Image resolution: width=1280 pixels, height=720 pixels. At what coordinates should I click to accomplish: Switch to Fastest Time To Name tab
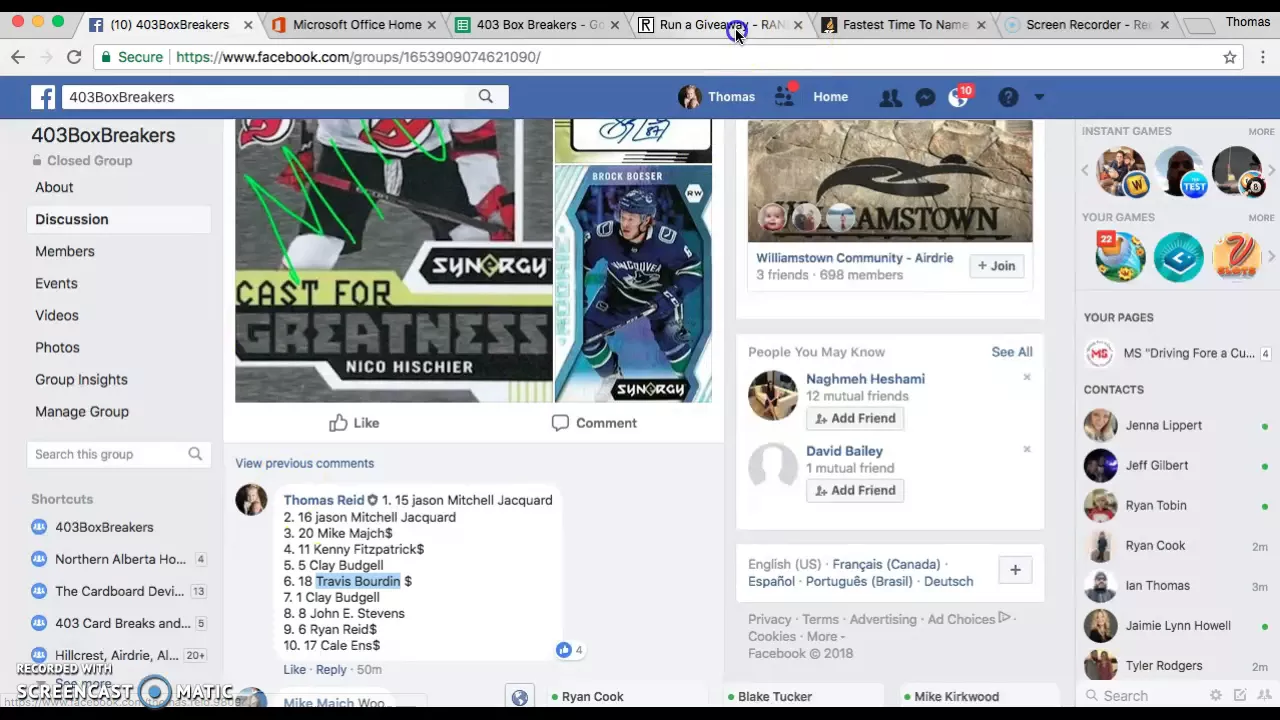[x=905, y=24]
